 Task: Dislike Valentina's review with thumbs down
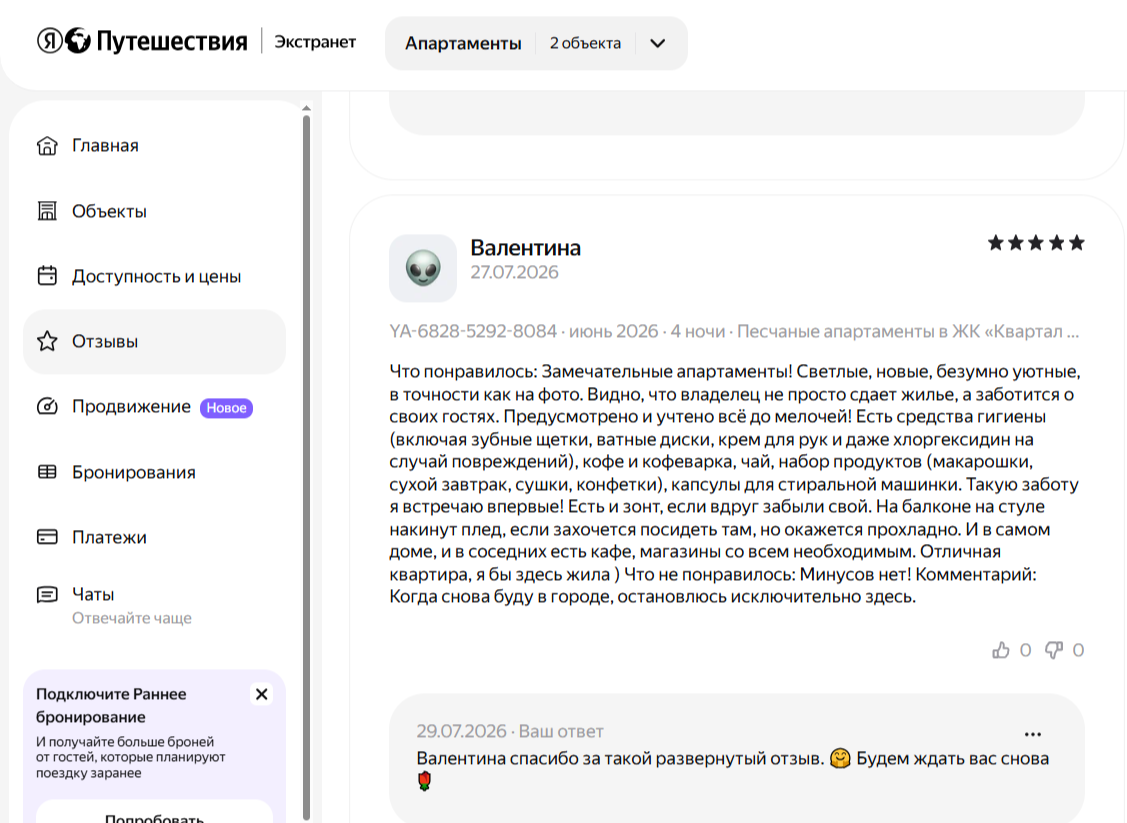click(1054, 650)
